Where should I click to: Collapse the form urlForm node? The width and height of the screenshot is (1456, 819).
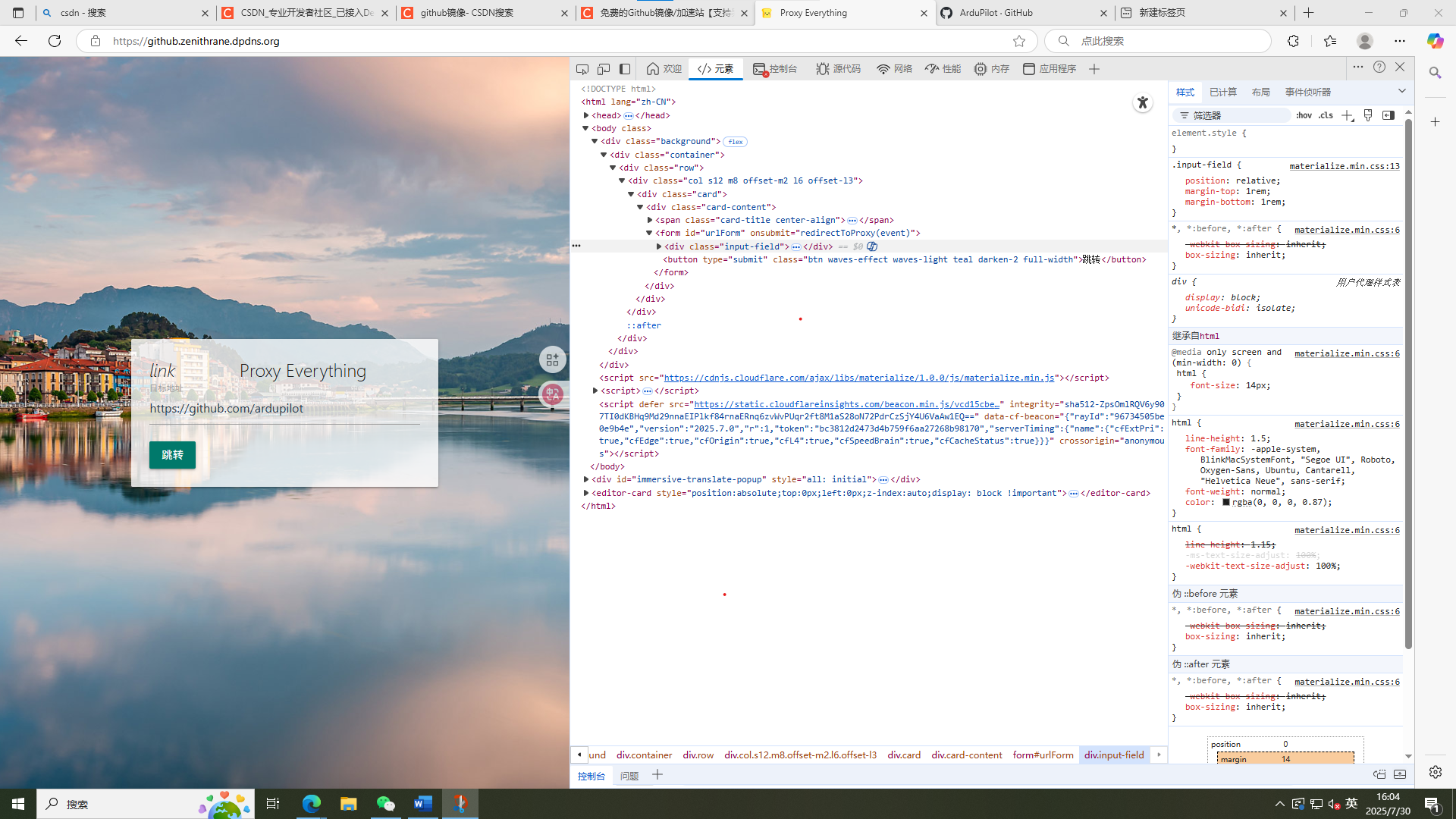pos(649,233)
